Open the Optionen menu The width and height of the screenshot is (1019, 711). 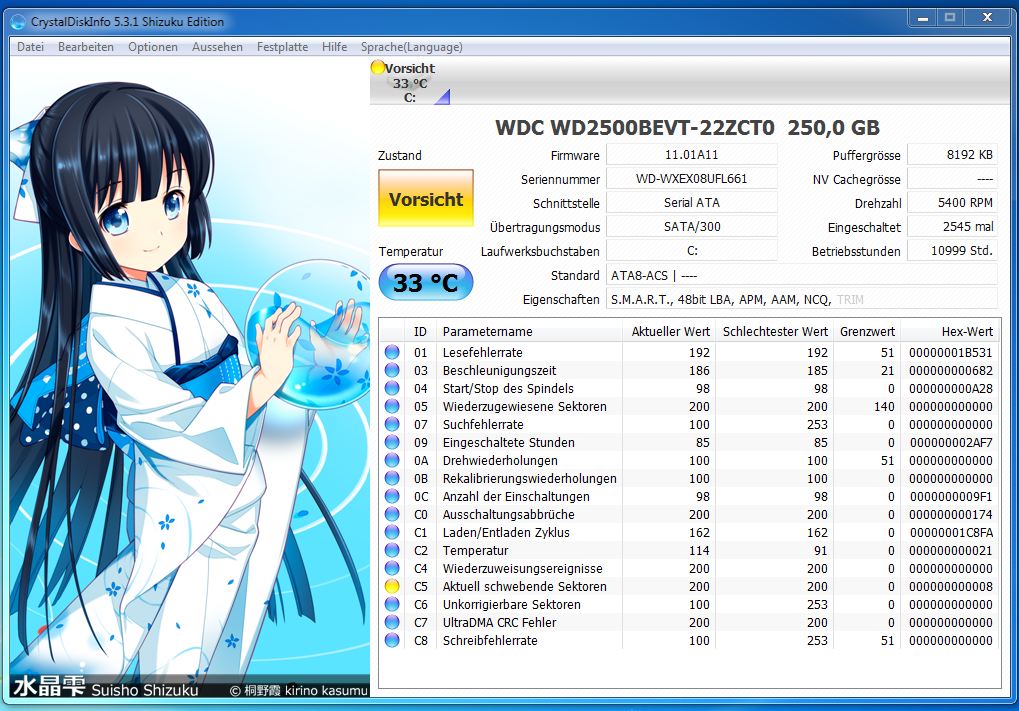(x=153, y=47)
